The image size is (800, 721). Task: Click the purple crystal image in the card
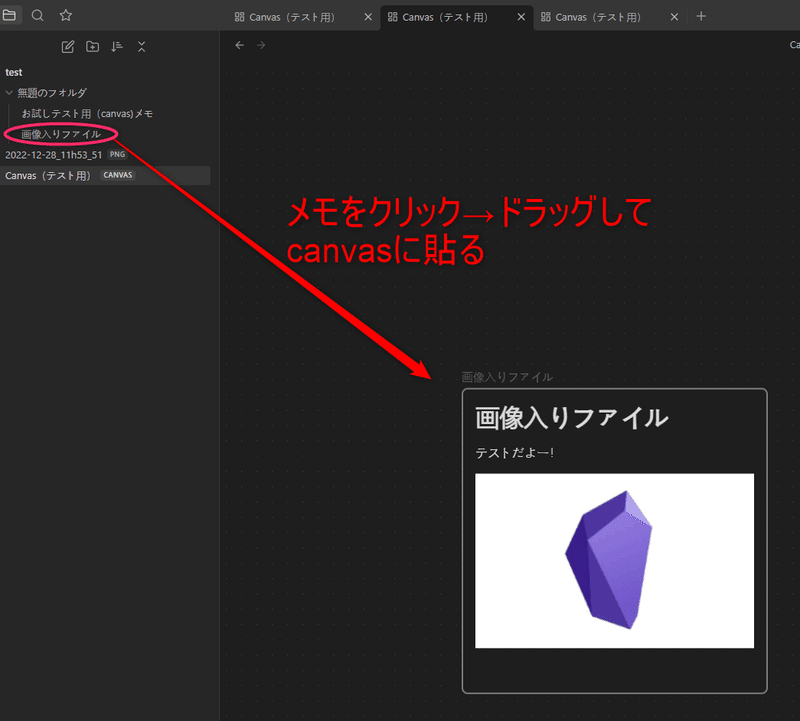pyautogui.click(x=614, y=561)
